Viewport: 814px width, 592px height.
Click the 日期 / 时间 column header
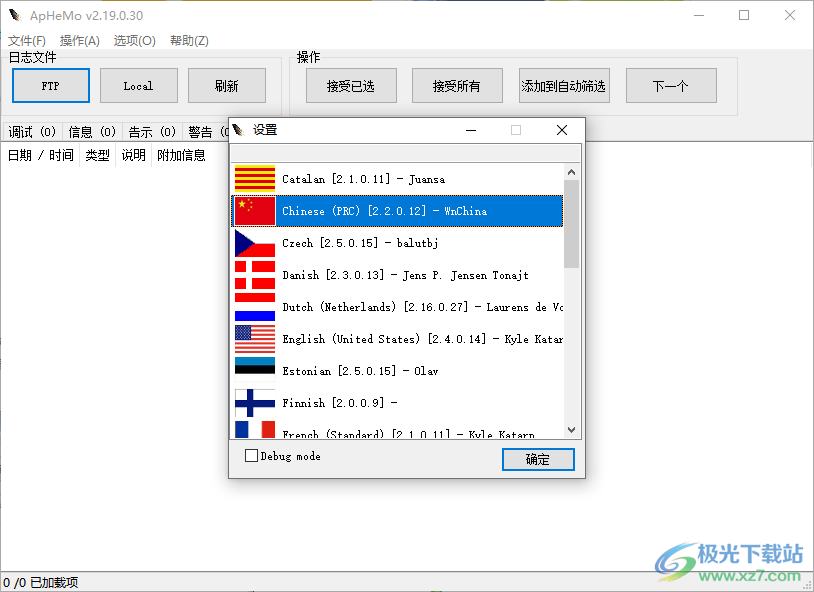[x=40, y=155]
